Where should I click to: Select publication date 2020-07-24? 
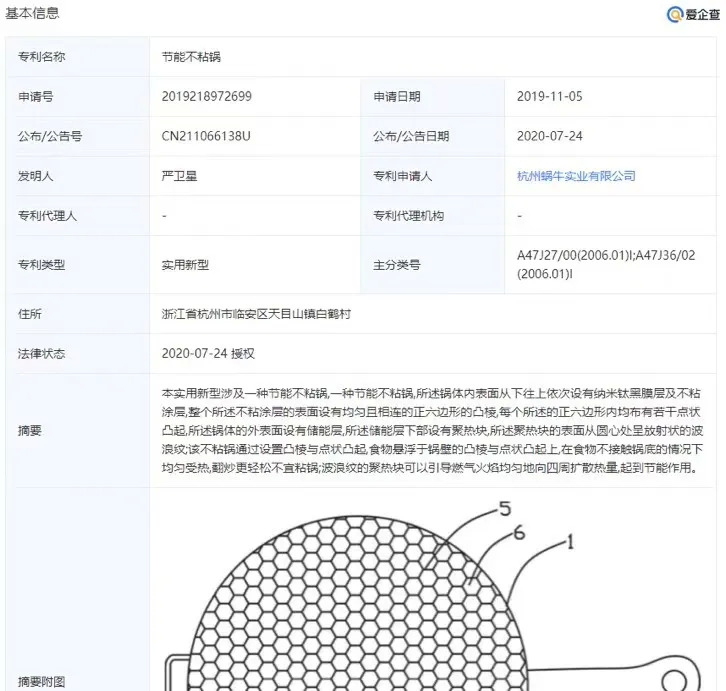tap(549, 136)
